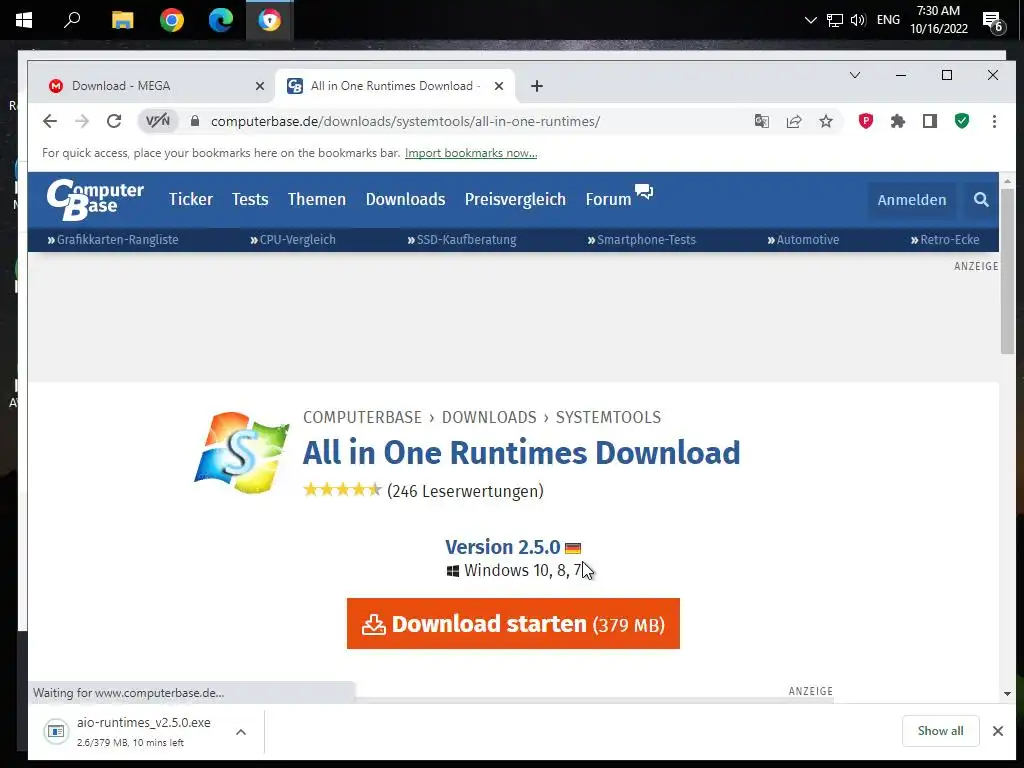Open File Explorer from taskbar
Screen dimensions: 1024x768
coord(122,20)
